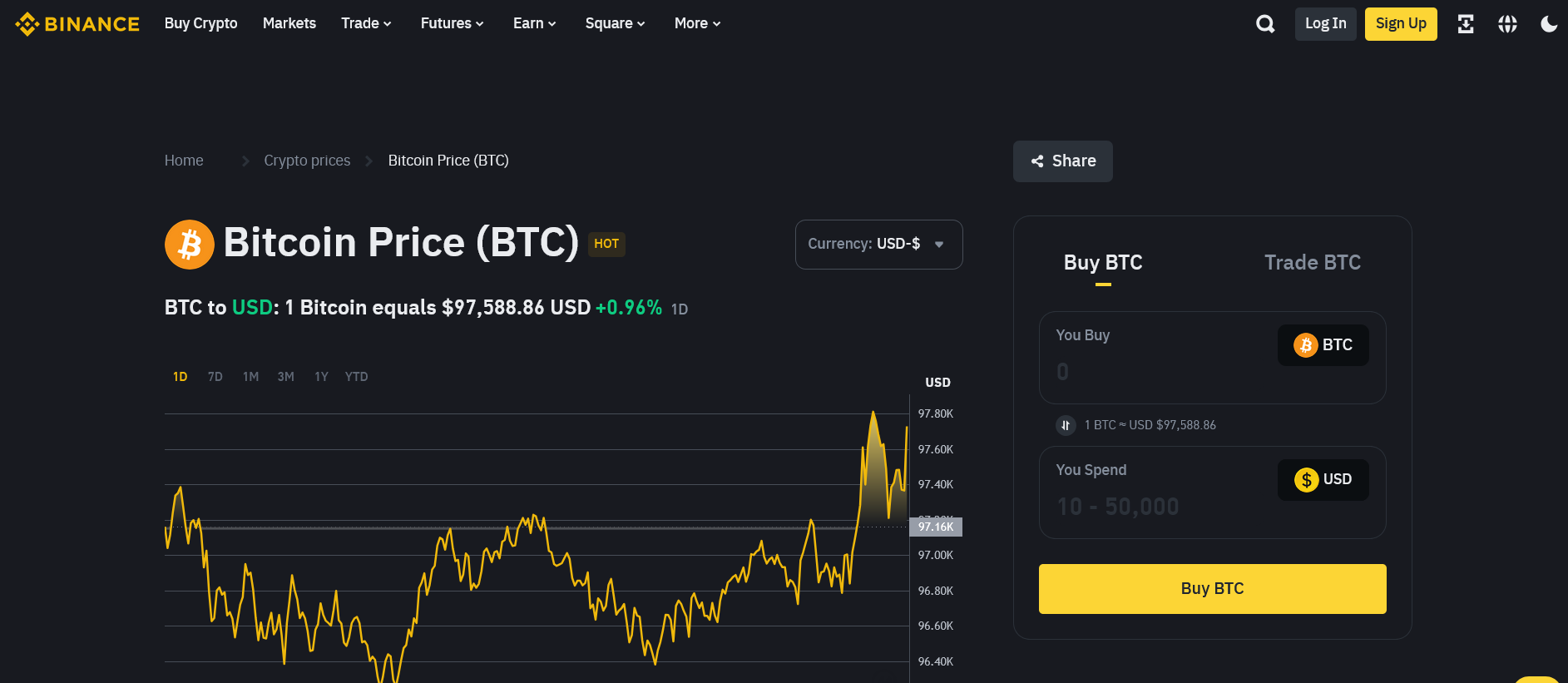Select the 1D chart range
This screenshot has height=683, width=1568.
(x=180, y=377)
